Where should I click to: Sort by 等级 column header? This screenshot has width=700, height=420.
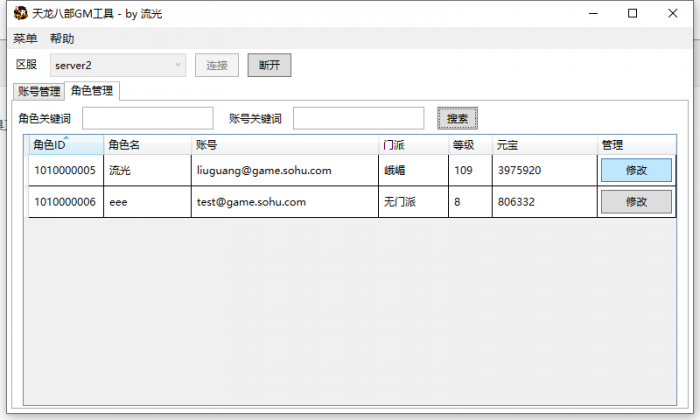tap(470, 145)
